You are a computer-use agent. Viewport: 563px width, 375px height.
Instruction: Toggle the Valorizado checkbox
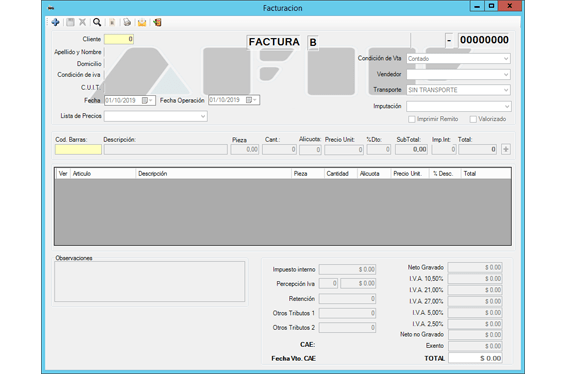[473, 119]
